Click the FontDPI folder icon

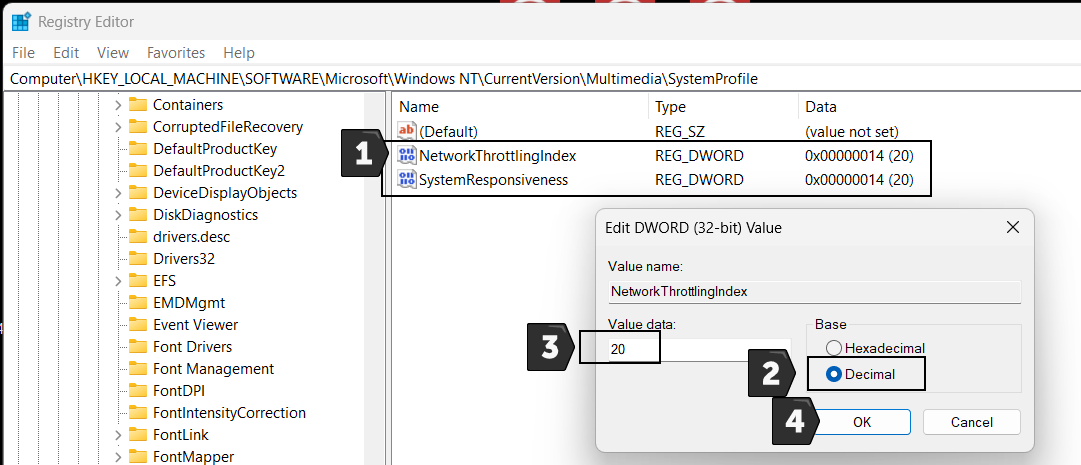point(139,391)
